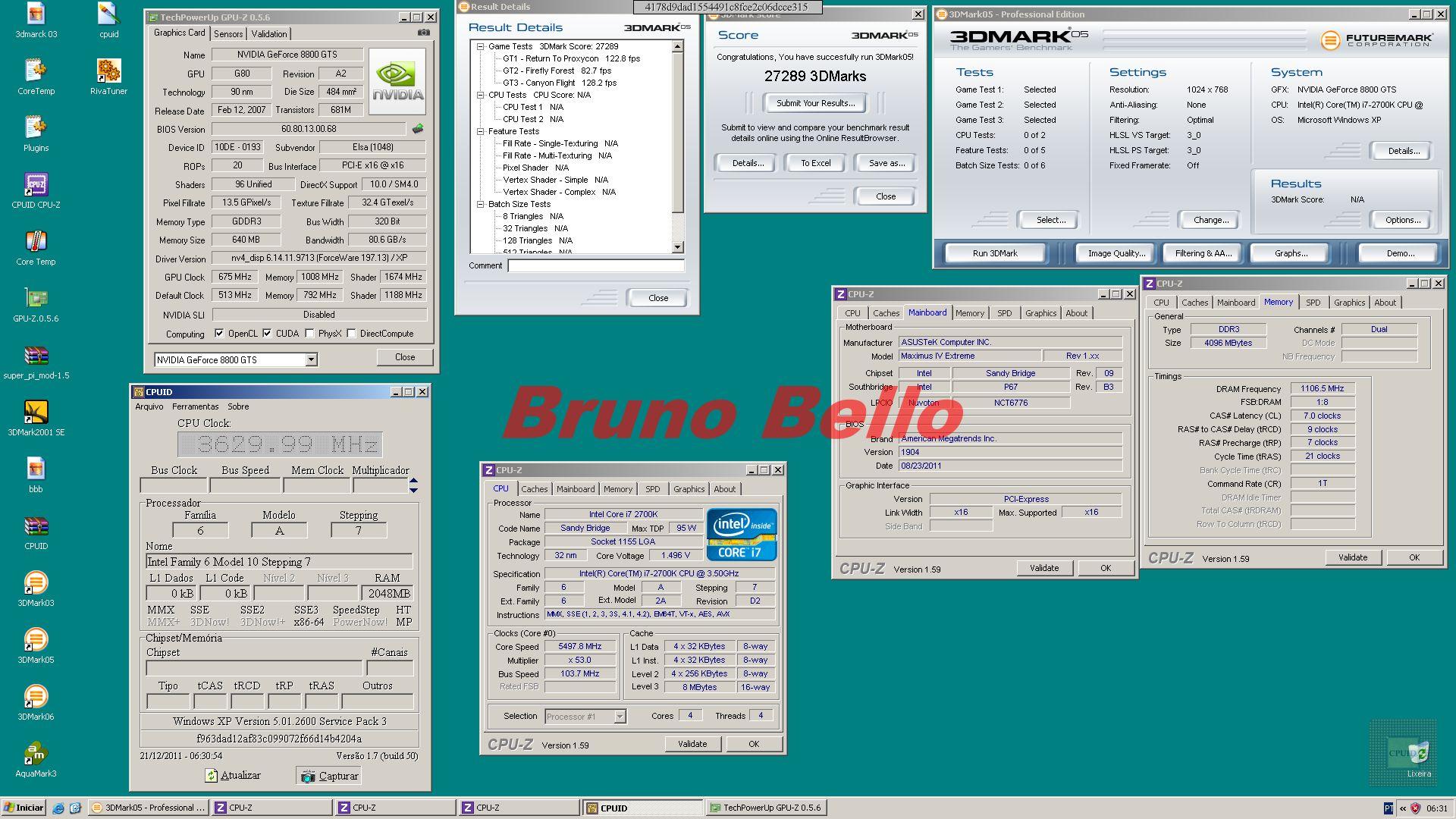Switch to the SPD tab in CPU-Z Memory window

pos(1313,303)
